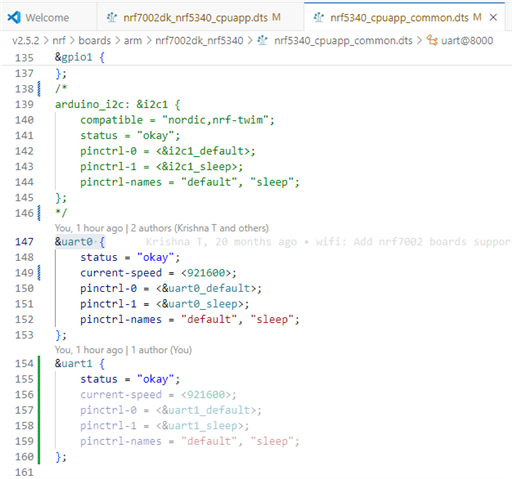This screenshot has width=512, height=479.
Task: Click 'pinctrl-names' on line 152
Action: click(121, 319)
